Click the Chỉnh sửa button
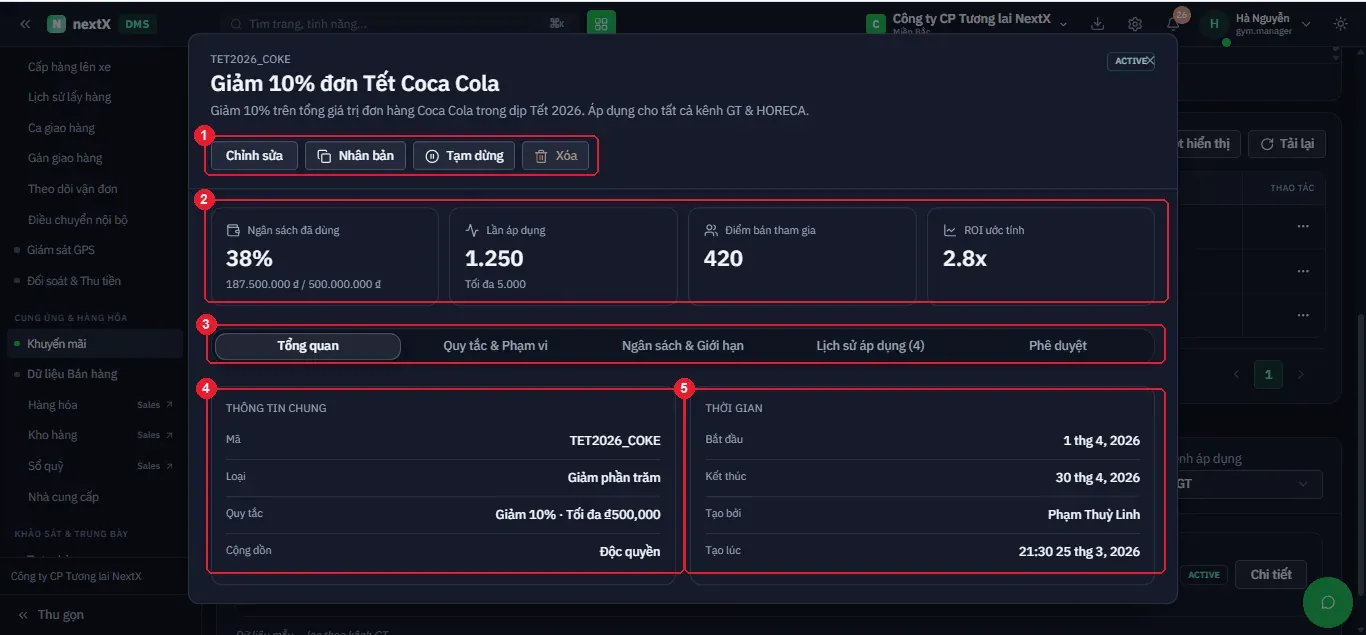The width and height of the screenshot is (1366, 635). point(254,156)
